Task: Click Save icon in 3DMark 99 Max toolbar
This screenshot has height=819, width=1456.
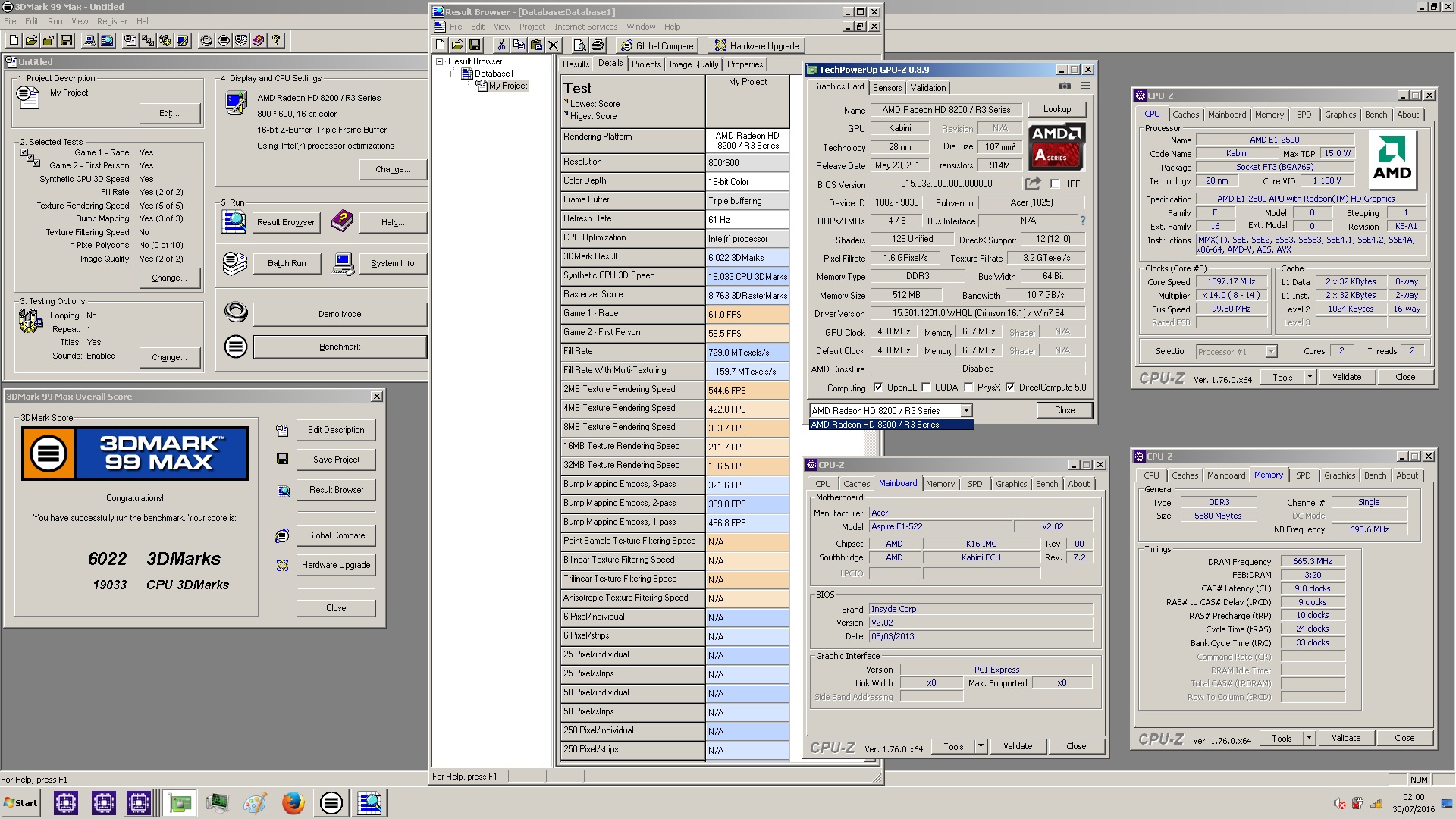Action: pyautogui.click(x=66, y=40)
